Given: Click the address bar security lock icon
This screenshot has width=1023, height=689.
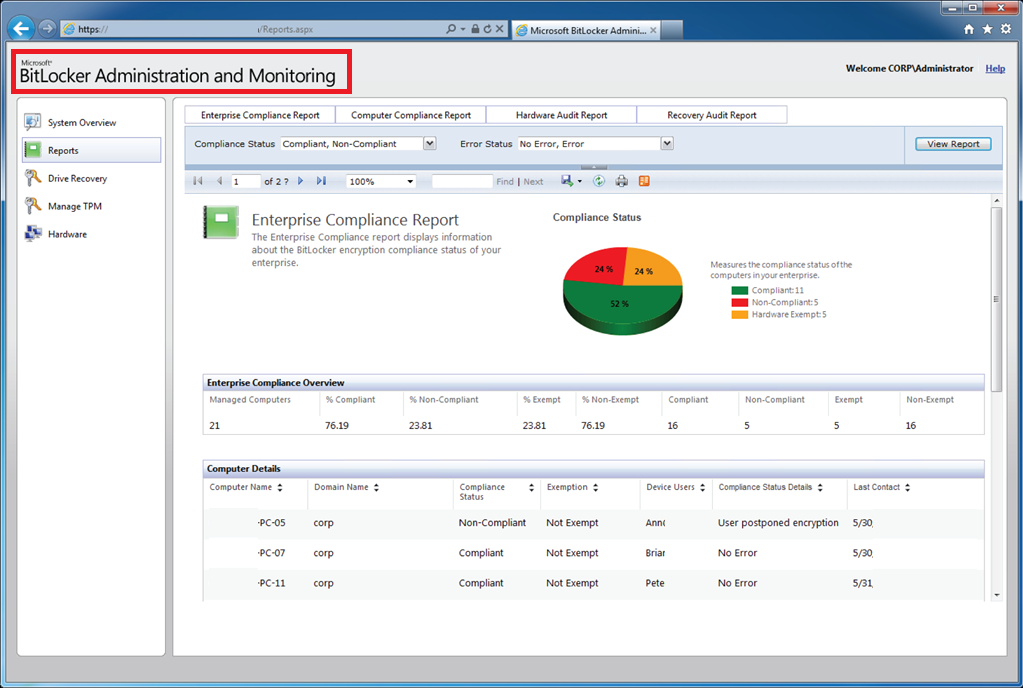Looking at the screenshot, I should 475,29.
